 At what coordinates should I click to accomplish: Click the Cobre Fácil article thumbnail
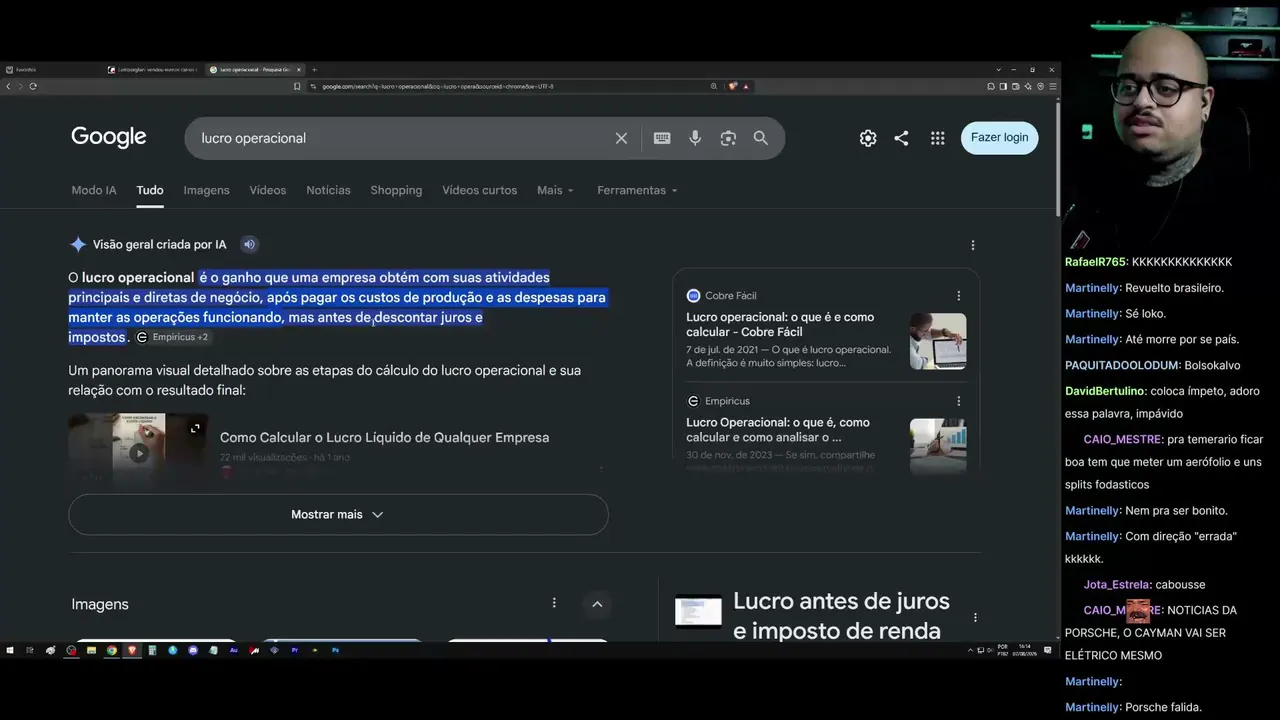click(938, 341)
